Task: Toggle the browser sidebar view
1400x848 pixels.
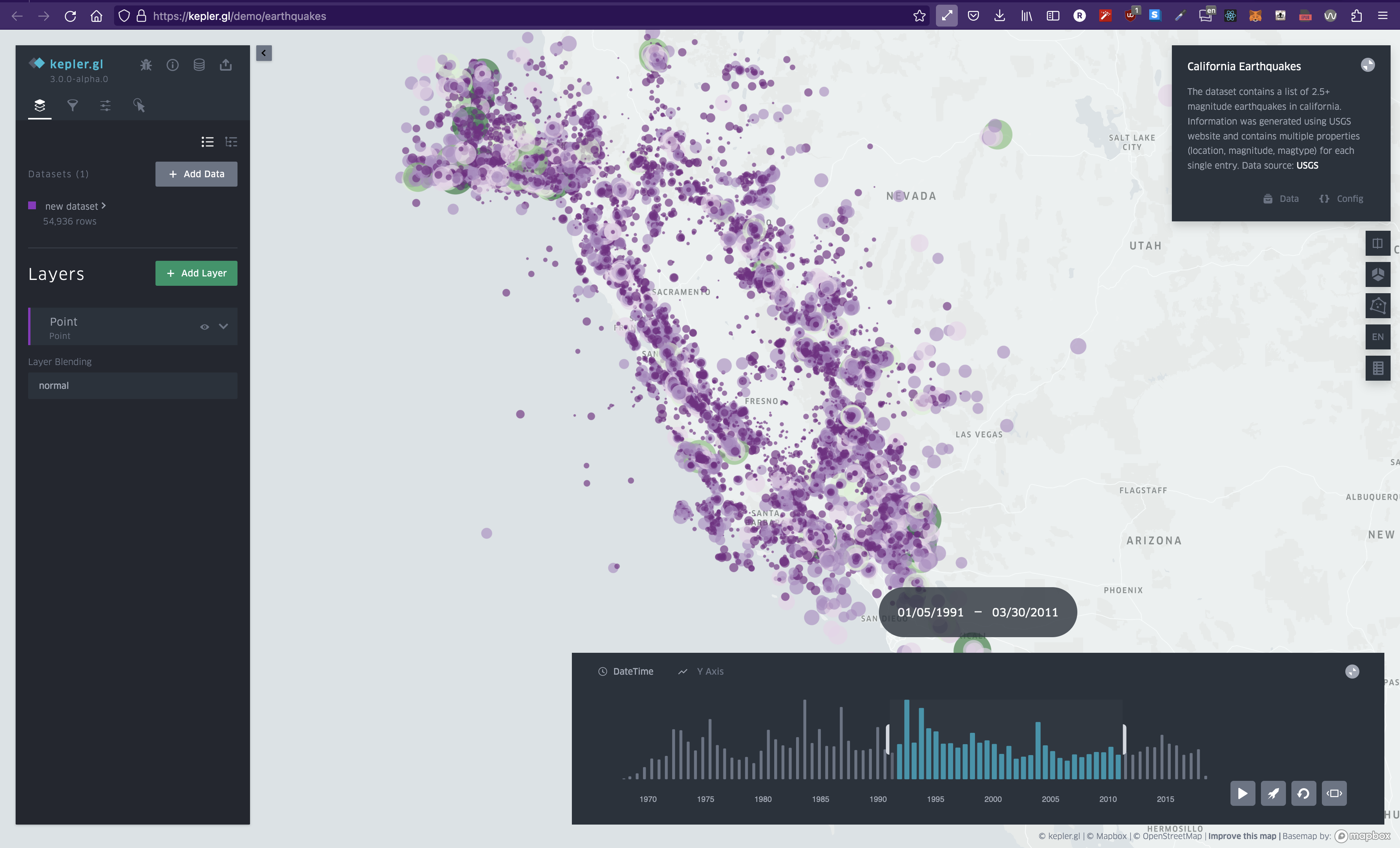Action: point(1053,16)
